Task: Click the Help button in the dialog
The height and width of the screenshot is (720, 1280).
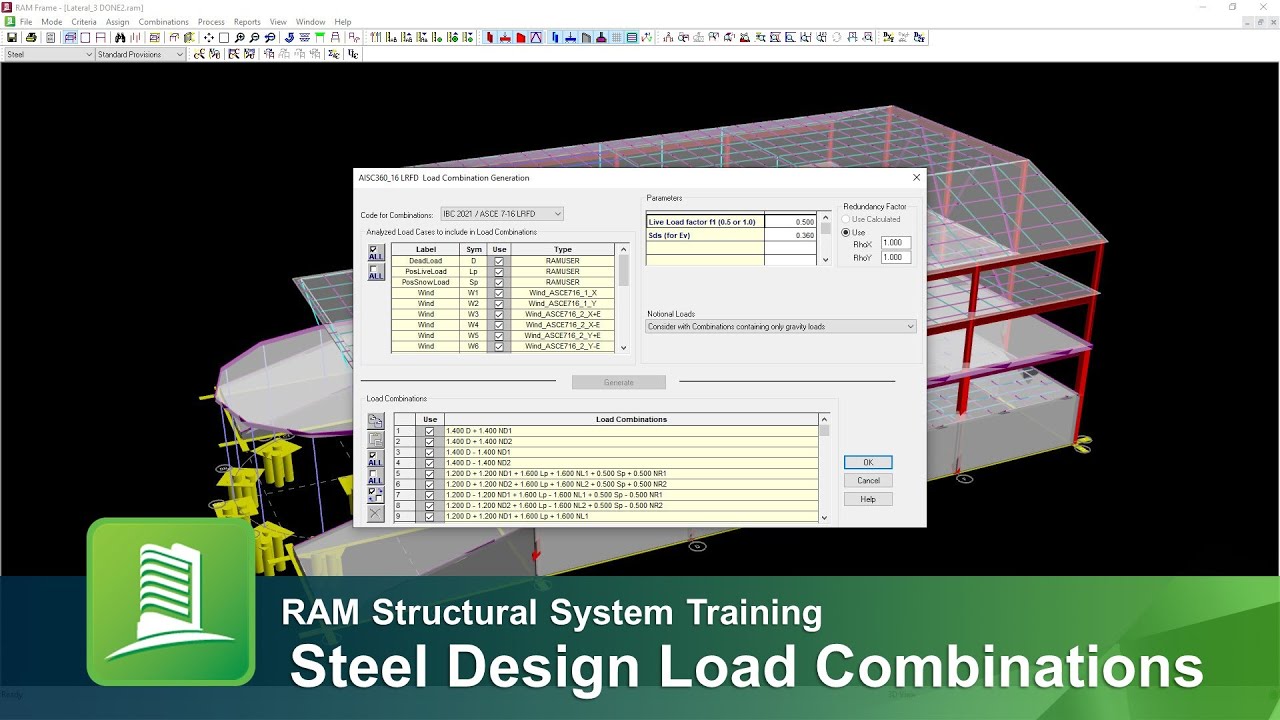Action: coord(868,499)
